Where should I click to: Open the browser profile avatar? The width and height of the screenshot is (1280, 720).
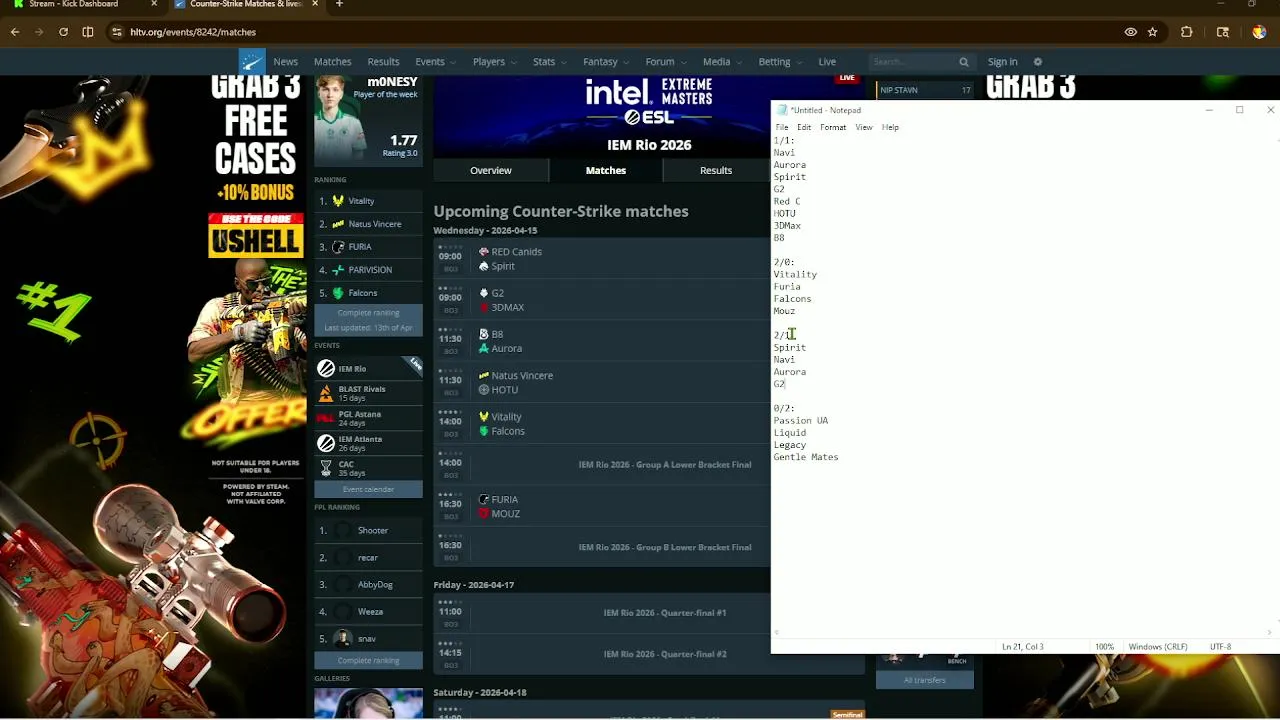click(1259, 32)
